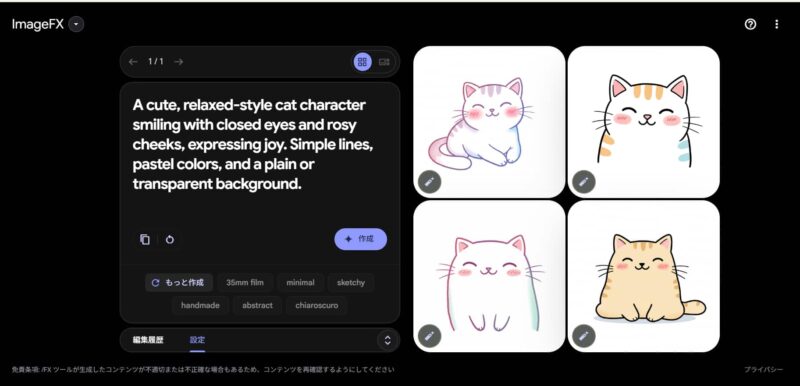Open the orange-striped white cat thumbnail

[x=644, y=122]
